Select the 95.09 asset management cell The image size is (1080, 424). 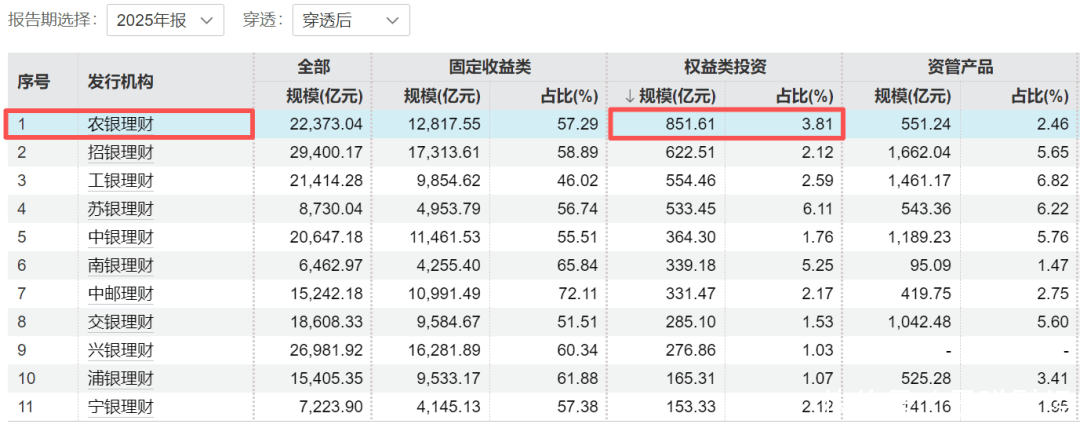930,266
